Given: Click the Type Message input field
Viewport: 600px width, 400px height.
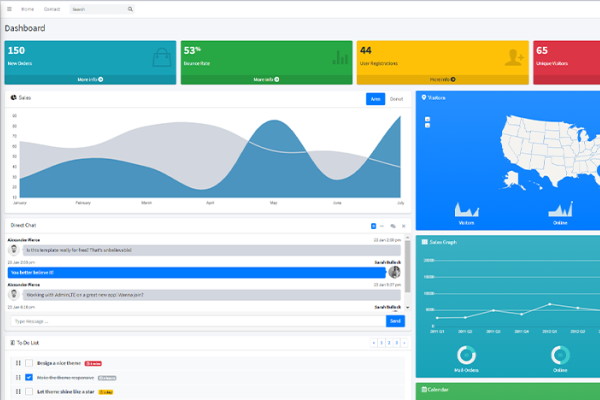Looking at the screenshot, I should click(x=196, y=321).
